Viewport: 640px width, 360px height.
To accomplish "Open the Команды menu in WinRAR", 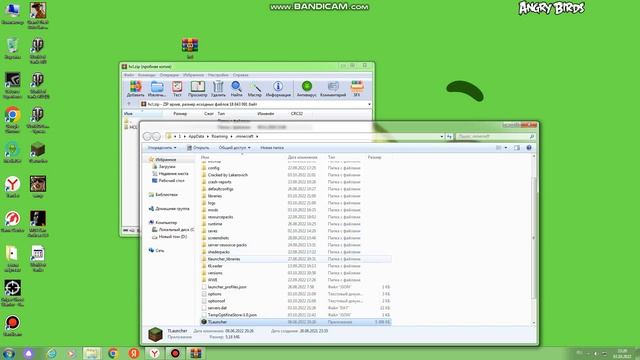I will (147, 75).
